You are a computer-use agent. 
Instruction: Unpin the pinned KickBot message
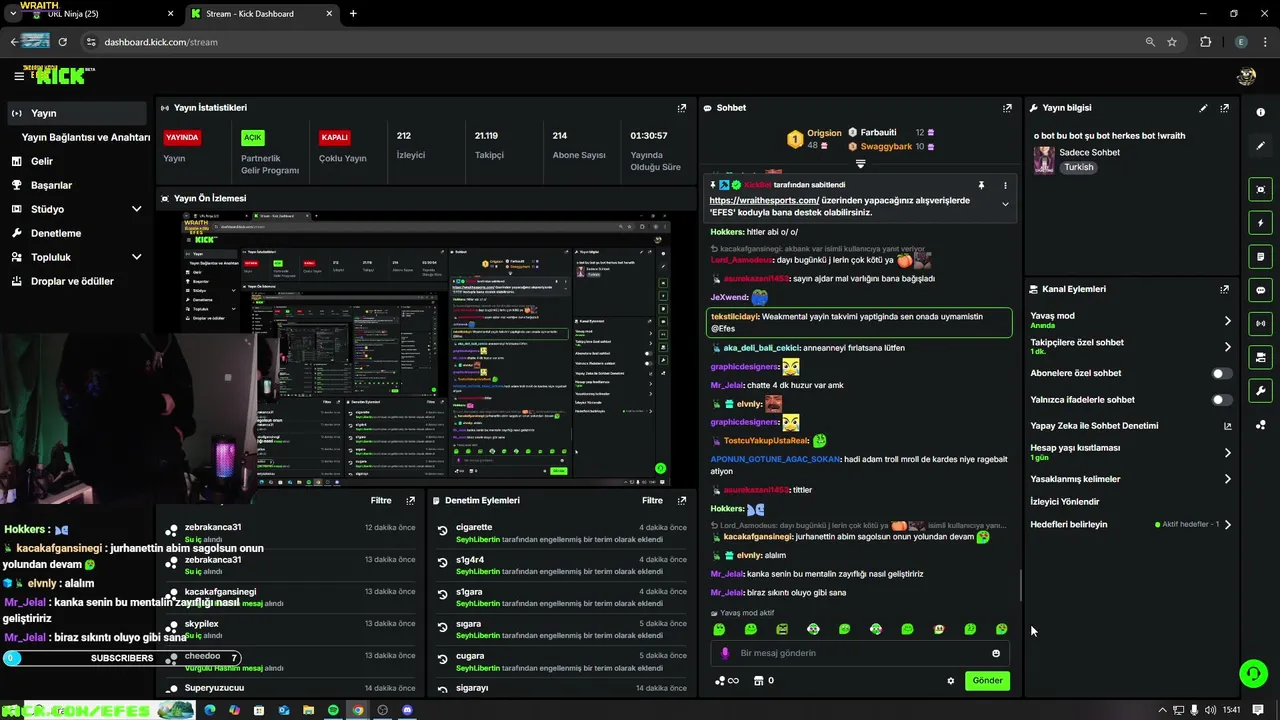click(x=981, y=185)
